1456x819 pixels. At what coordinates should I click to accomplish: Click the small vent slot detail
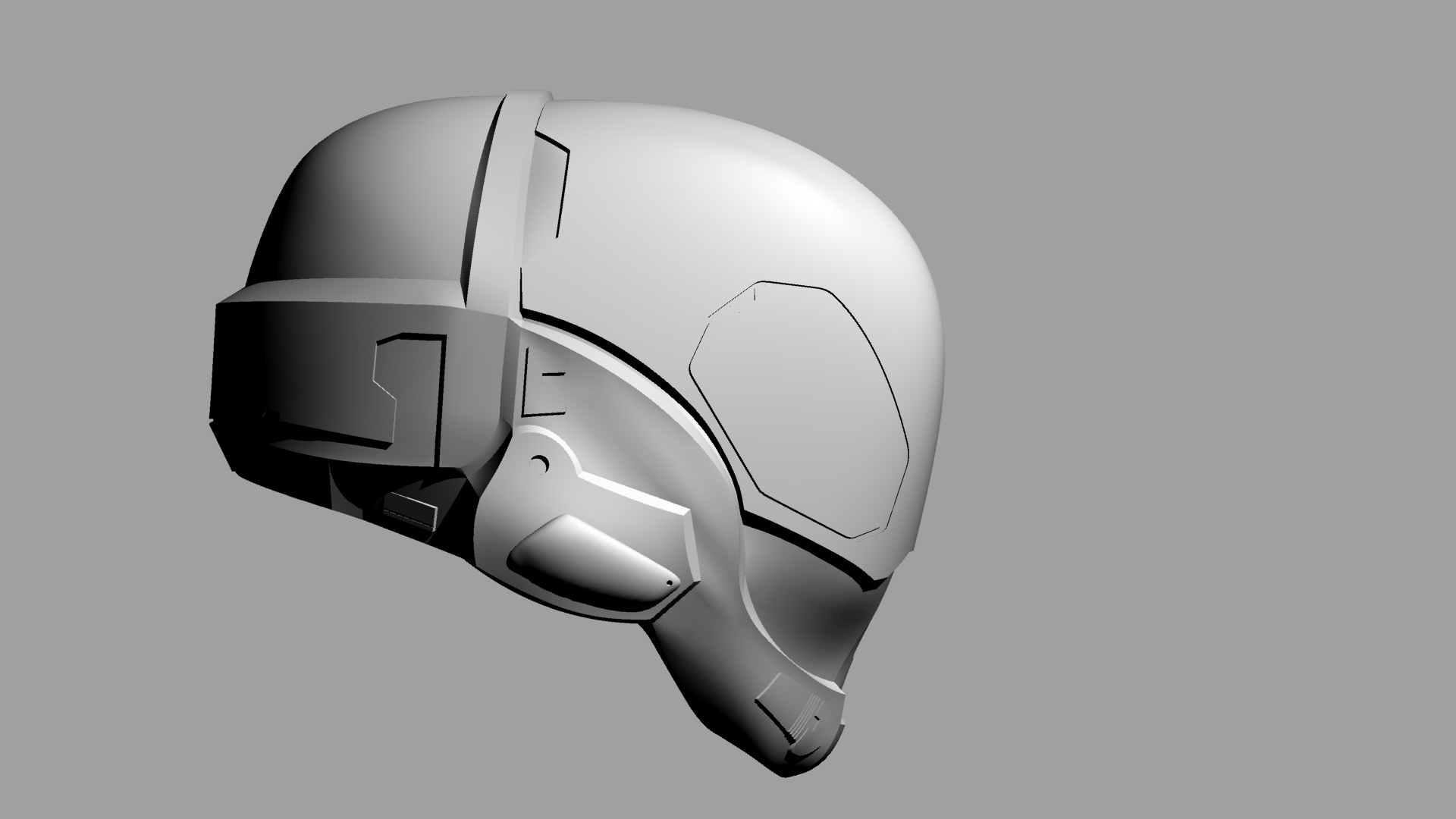tap(554, 375)
